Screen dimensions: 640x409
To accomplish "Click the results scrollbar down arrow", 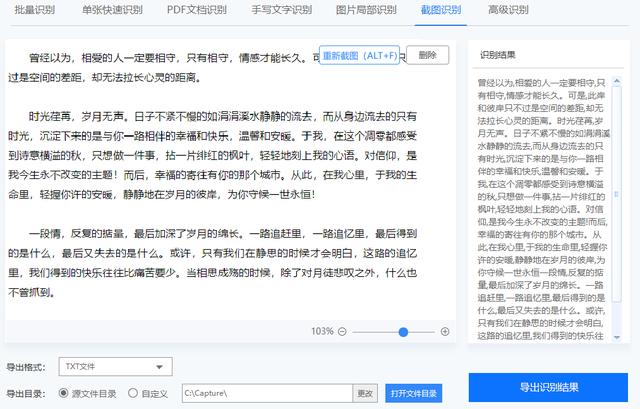I will point(617,337).
